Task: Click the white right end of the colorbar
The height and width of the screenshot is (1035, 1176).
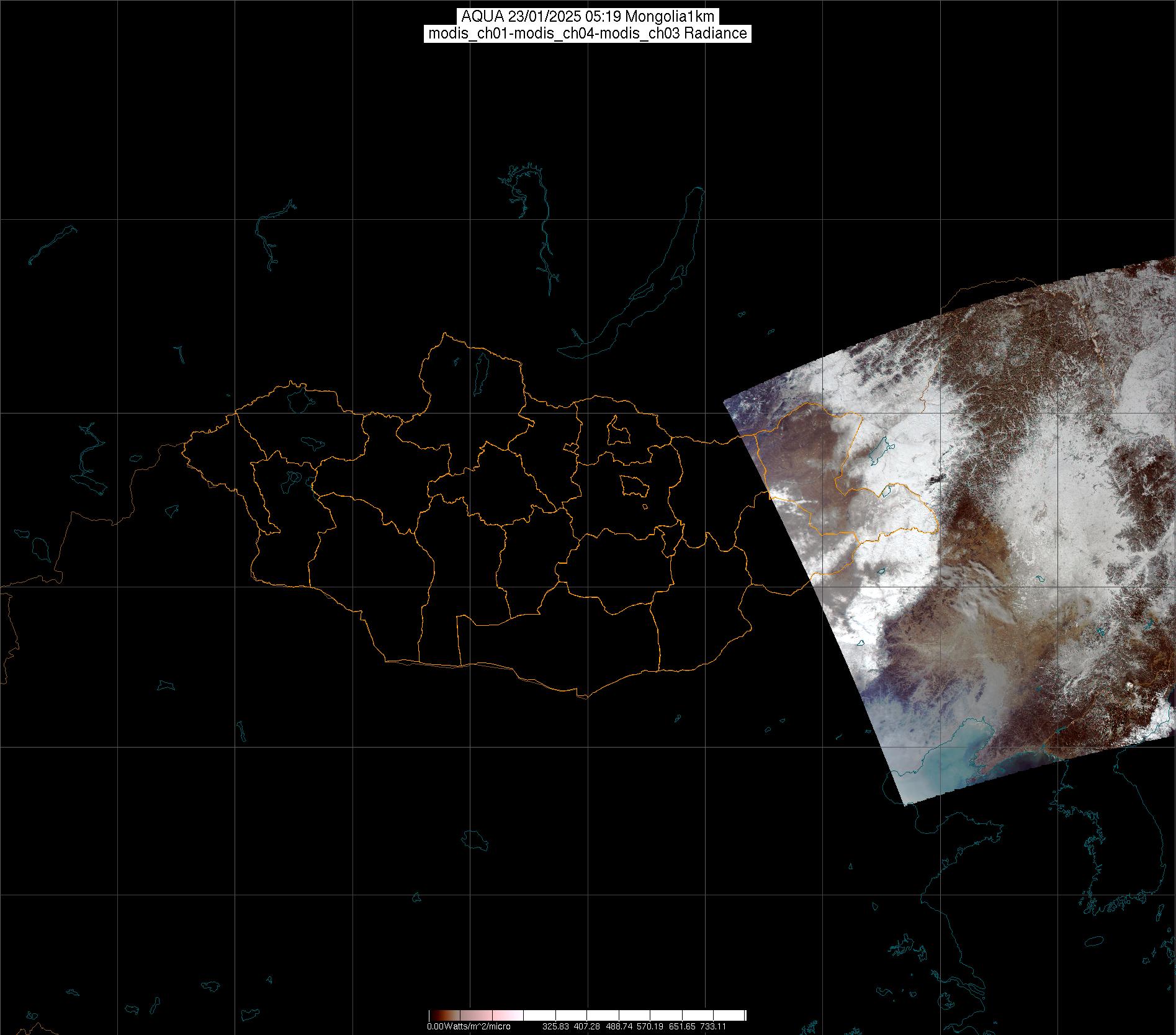Action: point(738,1015)
